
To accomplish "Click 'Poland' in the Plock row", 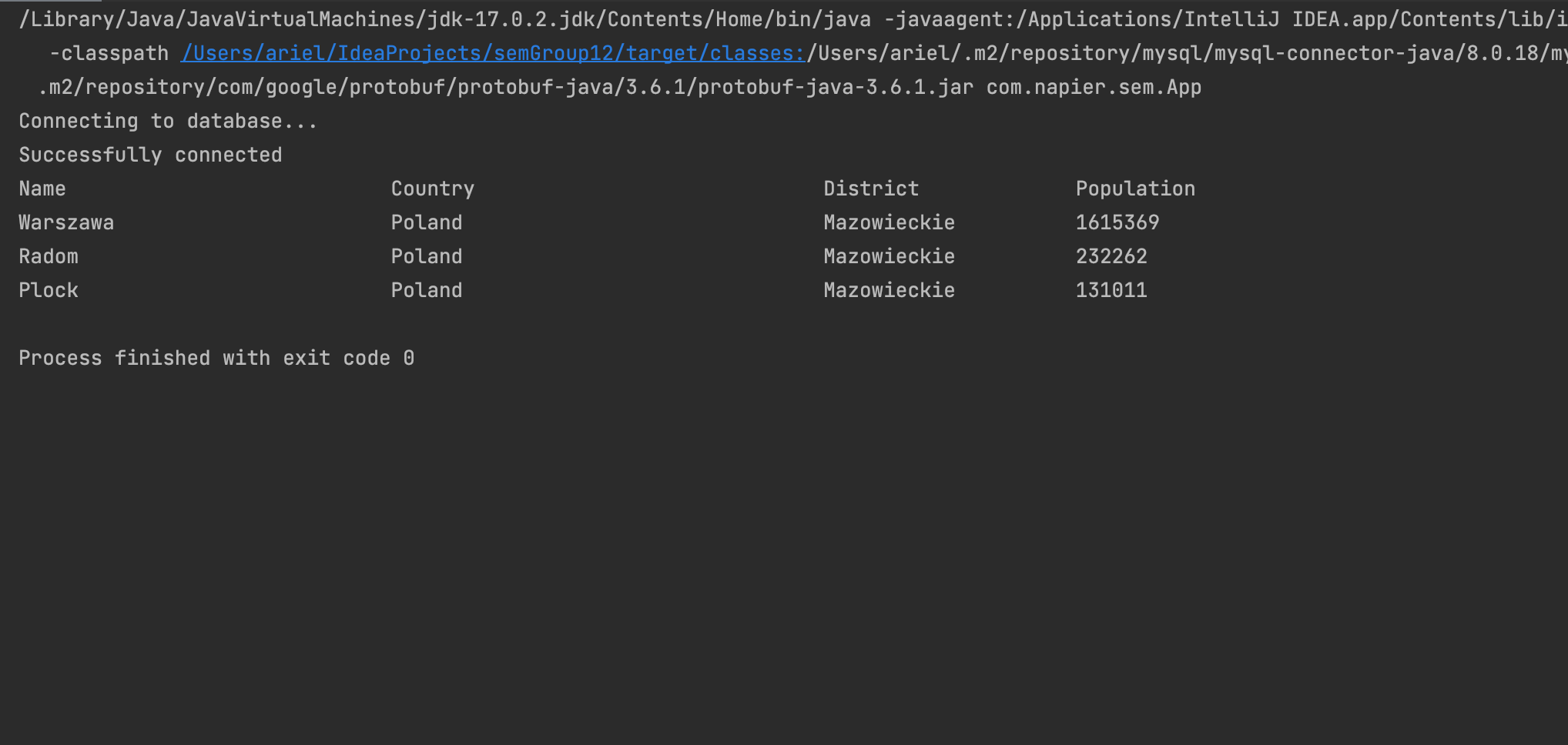I will pos(427,290).
